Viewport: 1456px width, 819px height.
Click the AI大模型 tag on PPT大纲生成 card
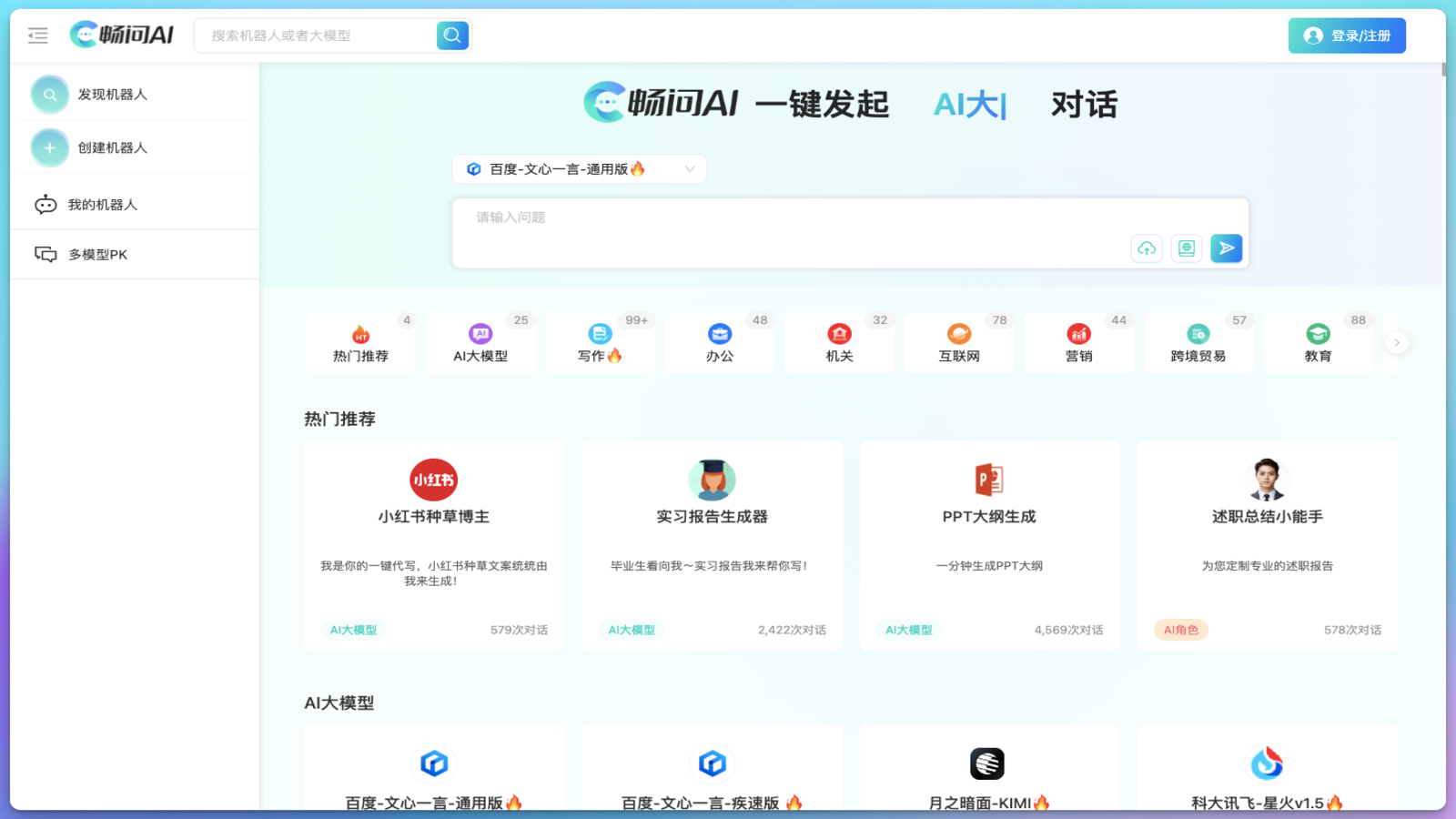(909, 630)
